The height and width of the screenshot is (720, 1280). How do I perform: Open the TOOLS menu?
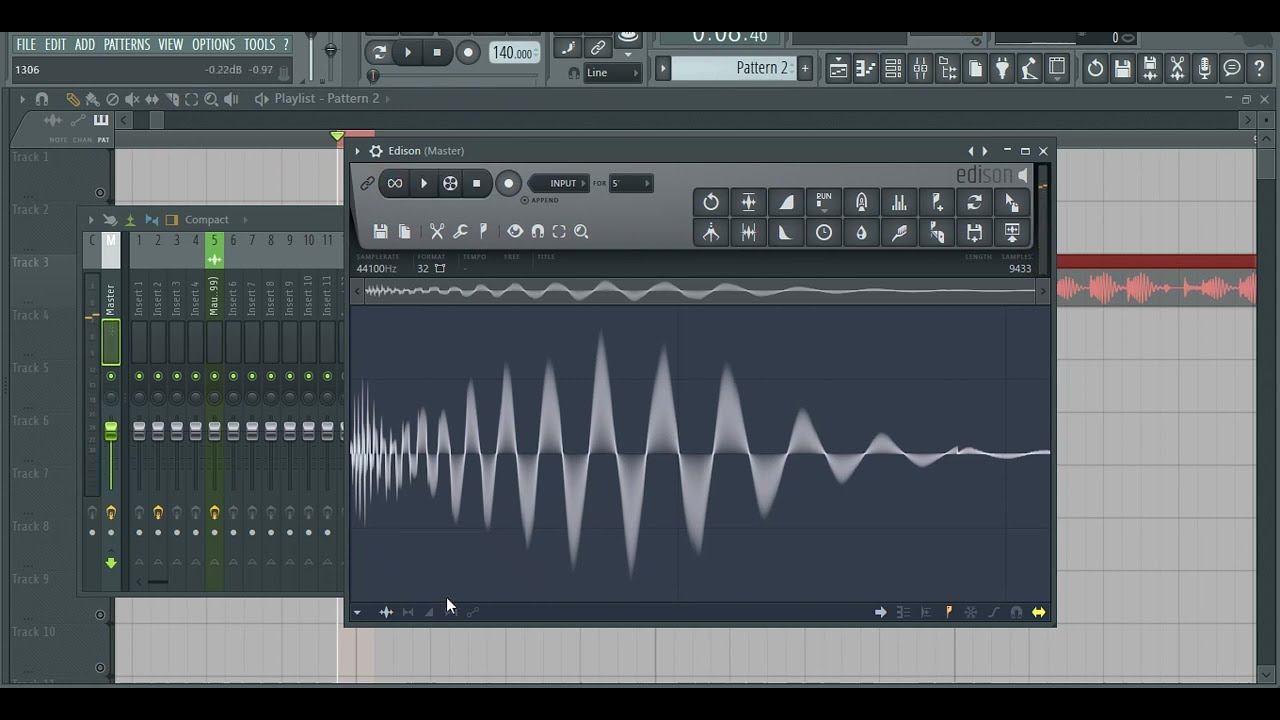[x=259, y=44]
